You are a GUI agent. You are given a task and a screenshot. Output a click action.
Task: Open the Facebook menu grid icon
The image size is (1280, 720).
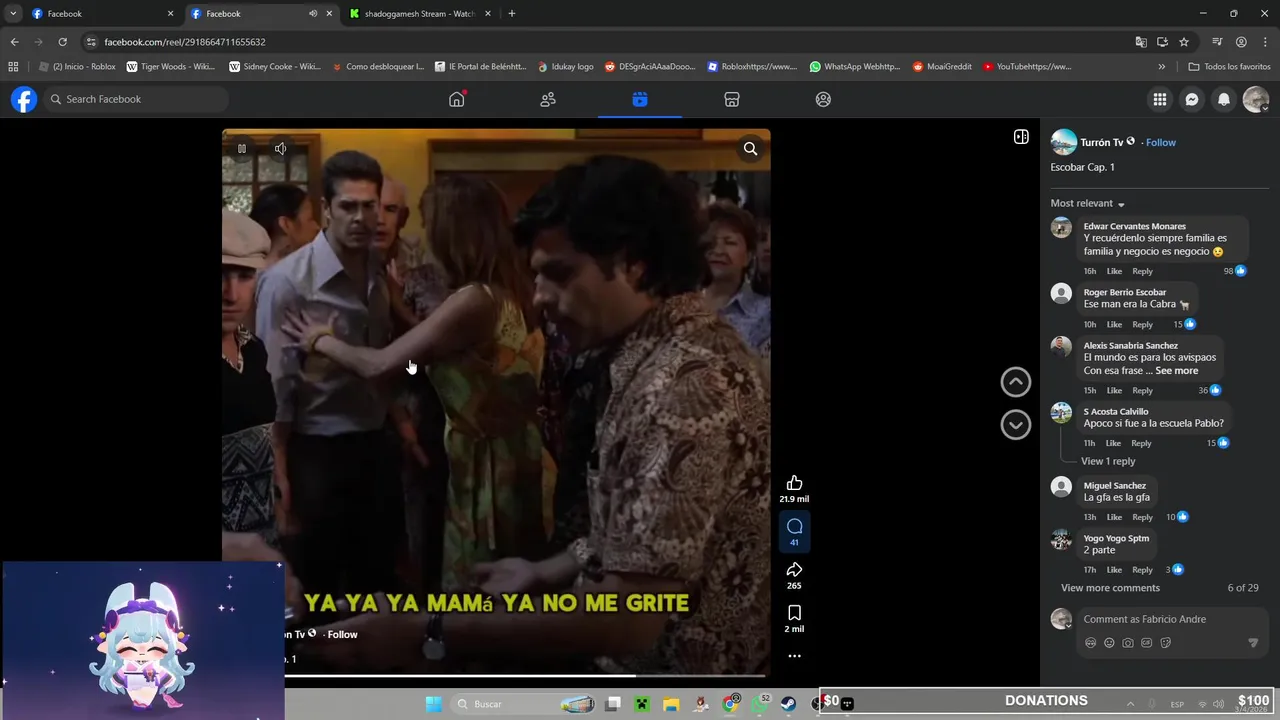point(1160,99)
